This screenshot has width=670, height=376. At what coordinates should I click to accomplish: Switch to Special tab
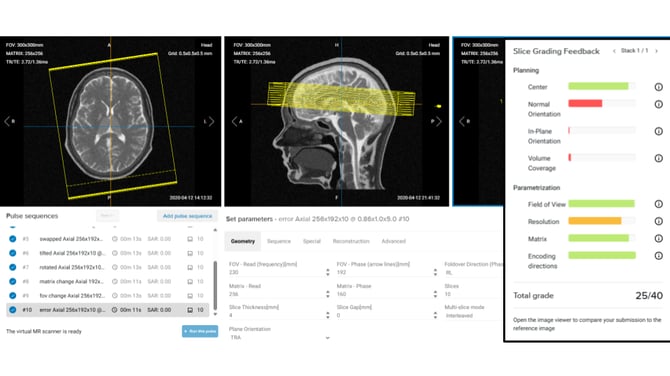point(311,241)
